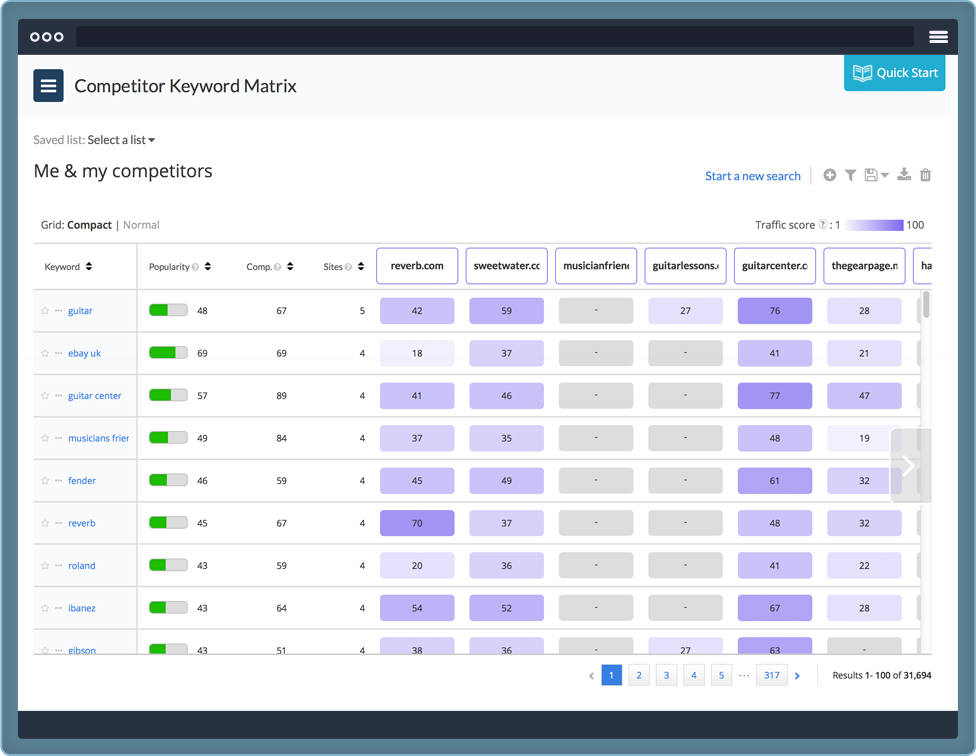This screenshot has height=756, width=976.
Task: Click the Popularity help question icon
Action: coord(195,267)
